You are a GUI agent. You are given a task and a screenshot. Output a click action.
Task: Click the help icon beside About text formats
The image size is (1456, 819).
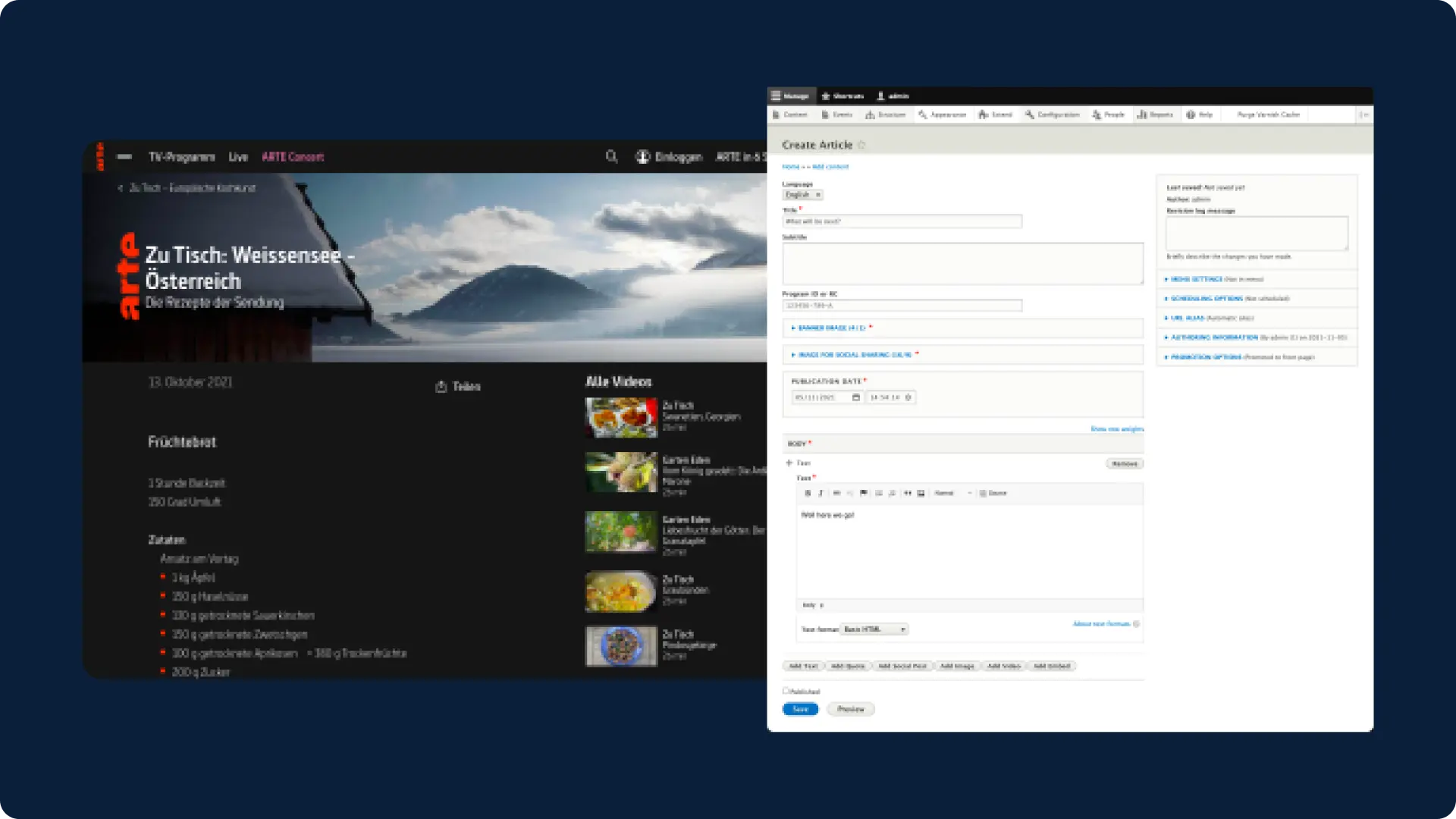coord(1136,624)
